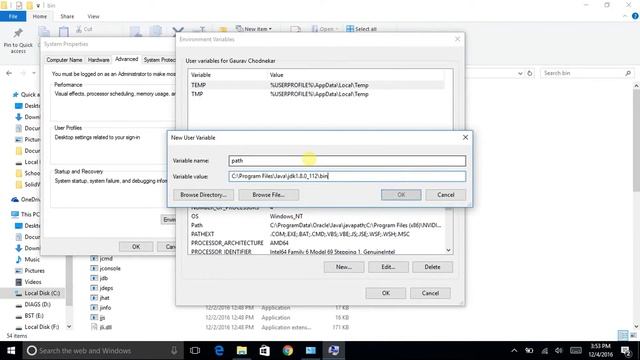The height and width of the screenshot is (360, 640).
Task: Open Windows Start button
Action: (11, 351)
